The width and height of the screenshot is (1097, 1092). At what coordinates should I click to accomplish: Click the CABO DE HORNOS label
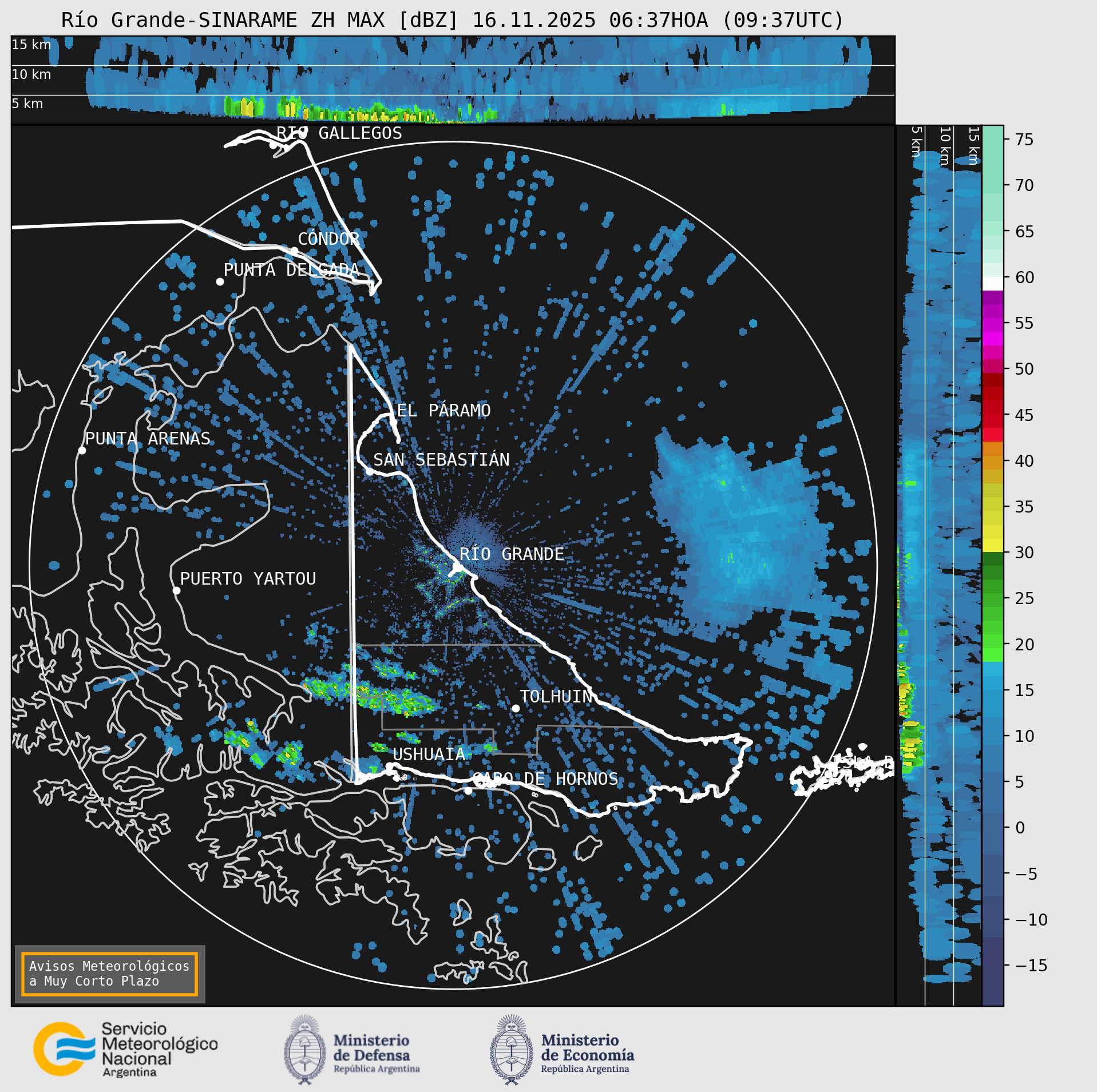coord(545,779)
